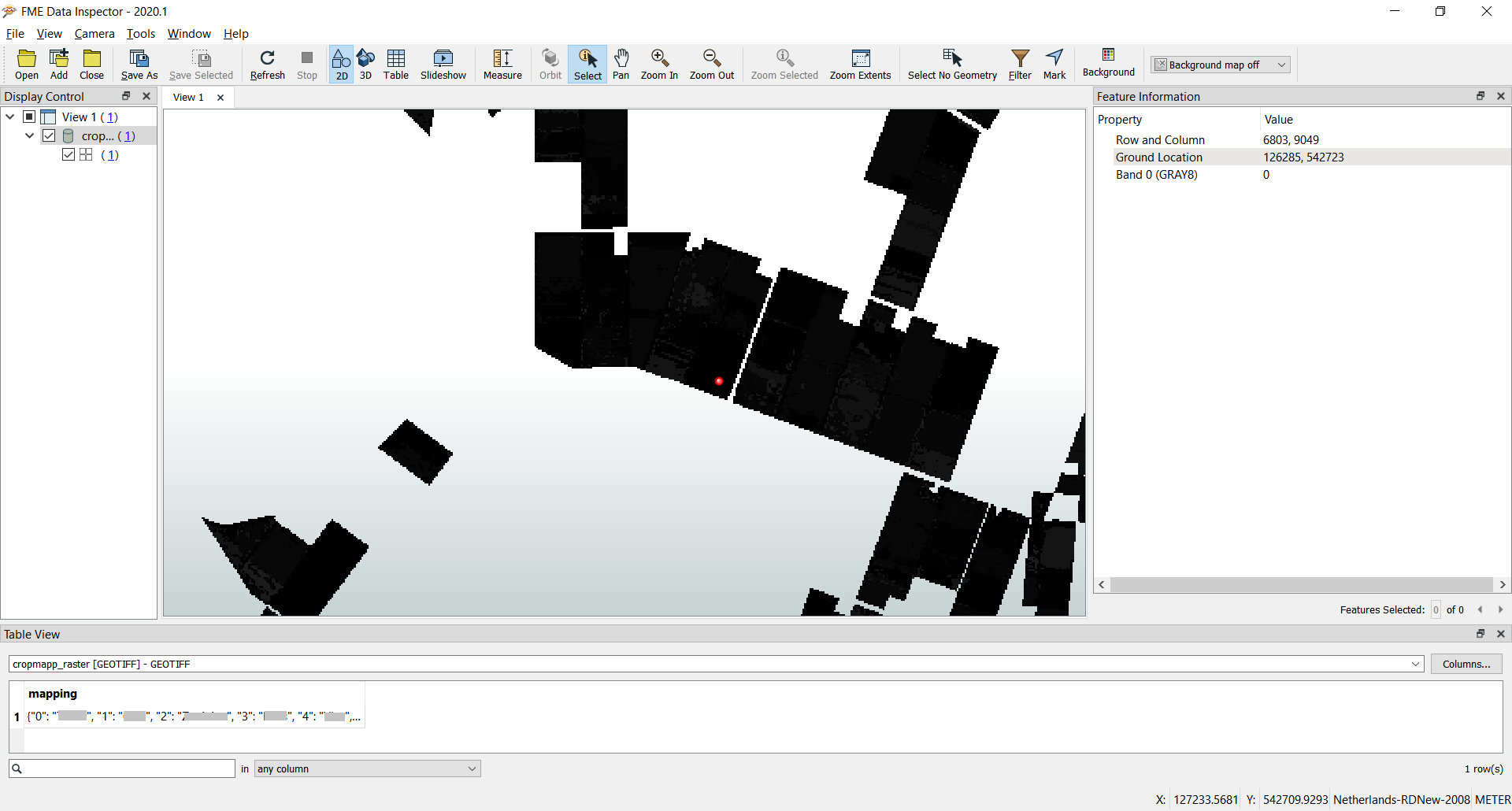Click the Columns... button

coord(1466,664)
